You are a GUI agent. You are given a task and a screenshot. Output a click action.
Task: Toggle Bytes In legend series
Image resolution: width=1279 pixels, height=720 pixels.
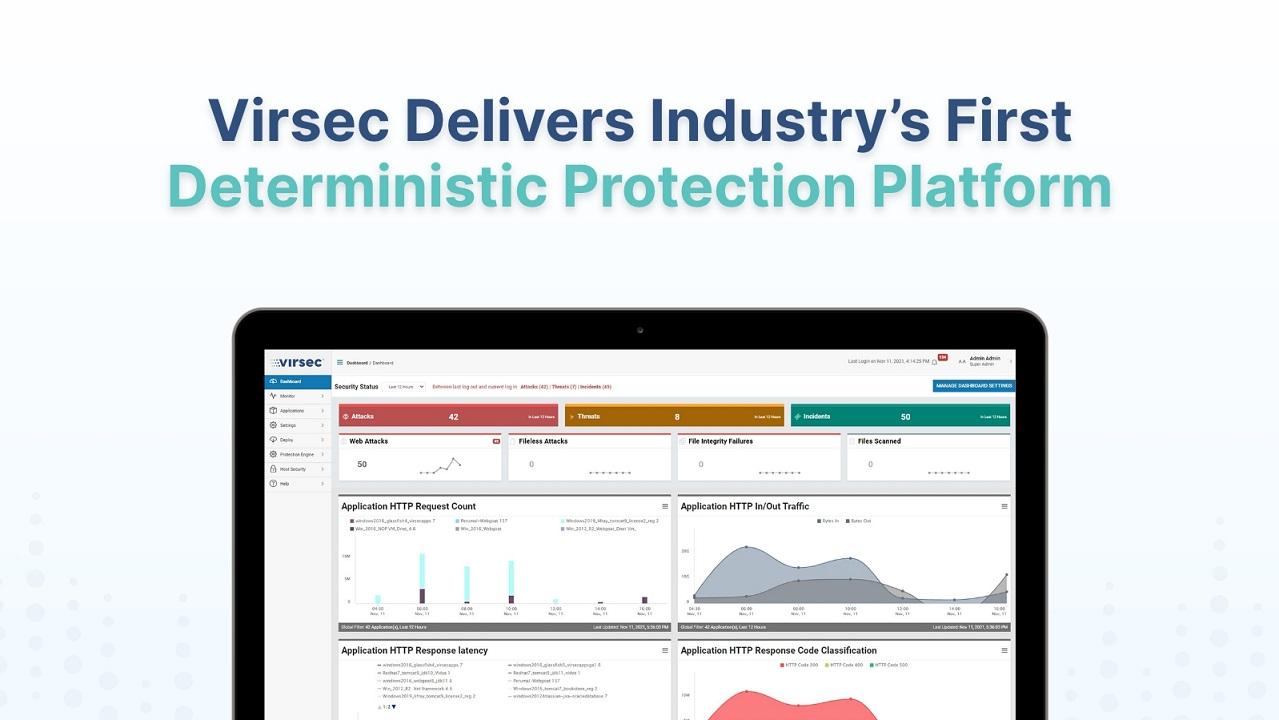click(829, 521)
